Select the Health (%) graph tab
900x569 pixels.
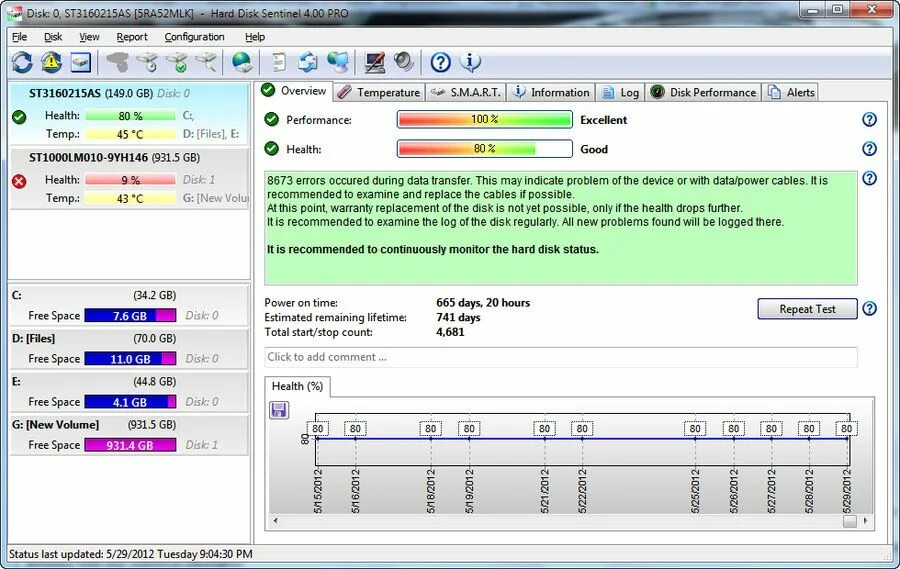pos(297,386)
